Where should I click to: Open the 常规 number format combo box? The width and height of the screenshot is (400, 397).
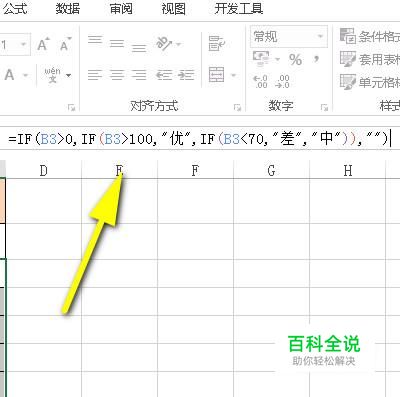point(289,36)
